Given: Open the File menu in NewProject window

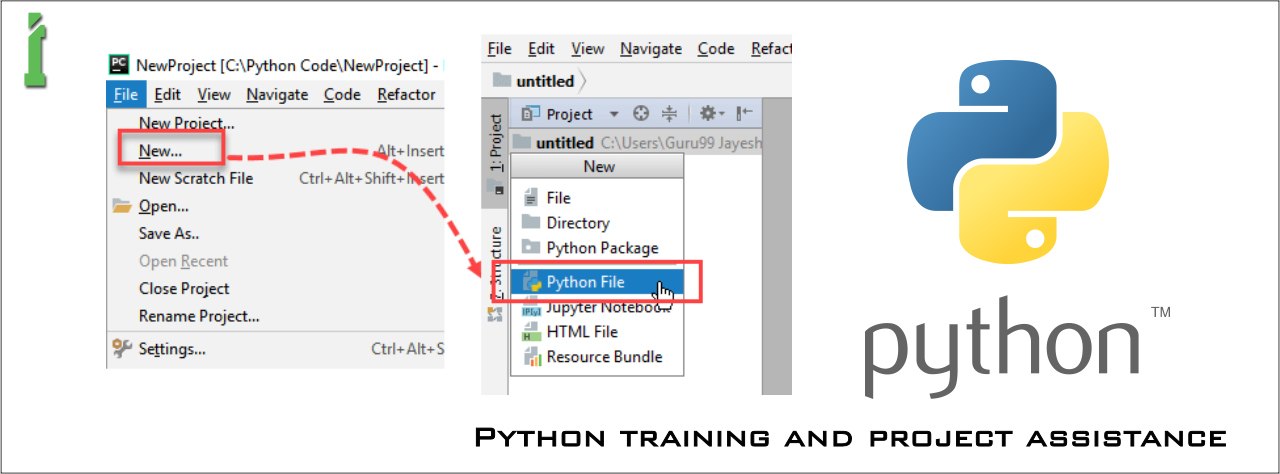Looking at the screenshot, I should pyautogui.click(x=126, y=95).
